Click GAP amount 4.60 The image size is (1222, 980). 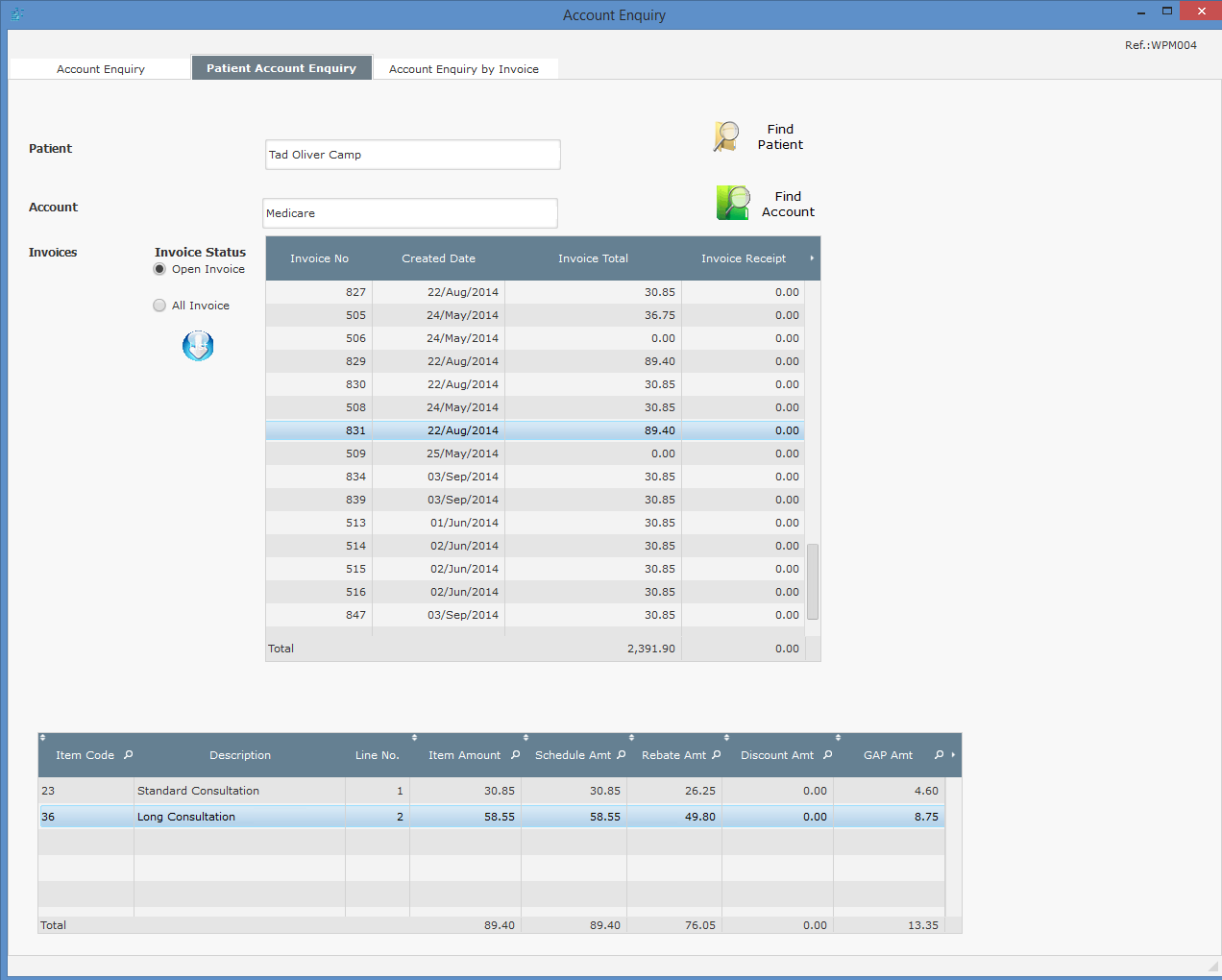(x=927, y=791)
